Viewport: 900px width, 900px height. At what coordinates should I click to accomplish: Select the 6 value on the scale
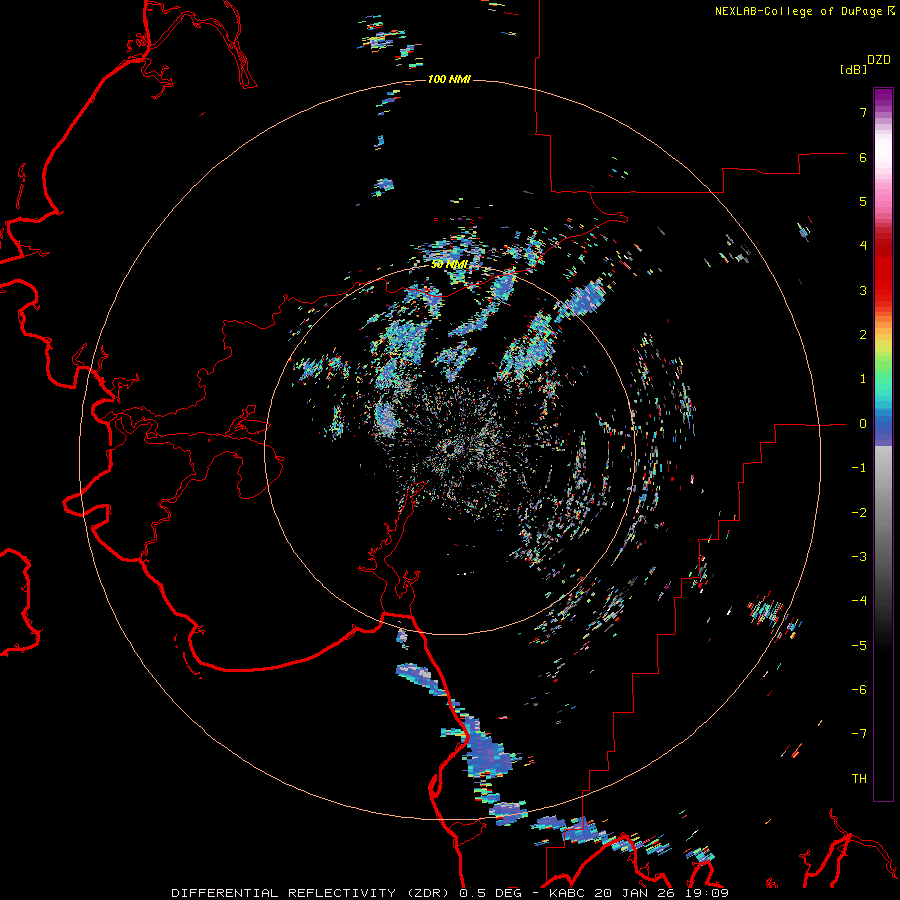tap(863, 157)
